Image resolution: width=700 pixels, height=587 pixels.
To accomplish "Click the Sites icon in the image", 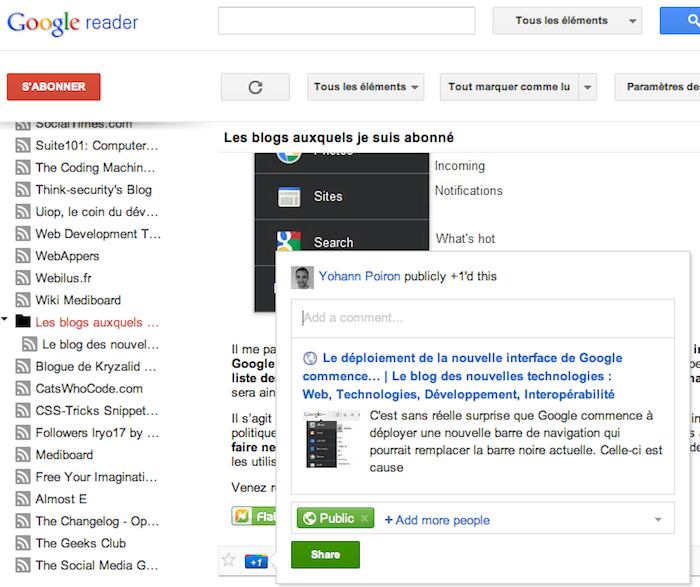I will 289,197.
